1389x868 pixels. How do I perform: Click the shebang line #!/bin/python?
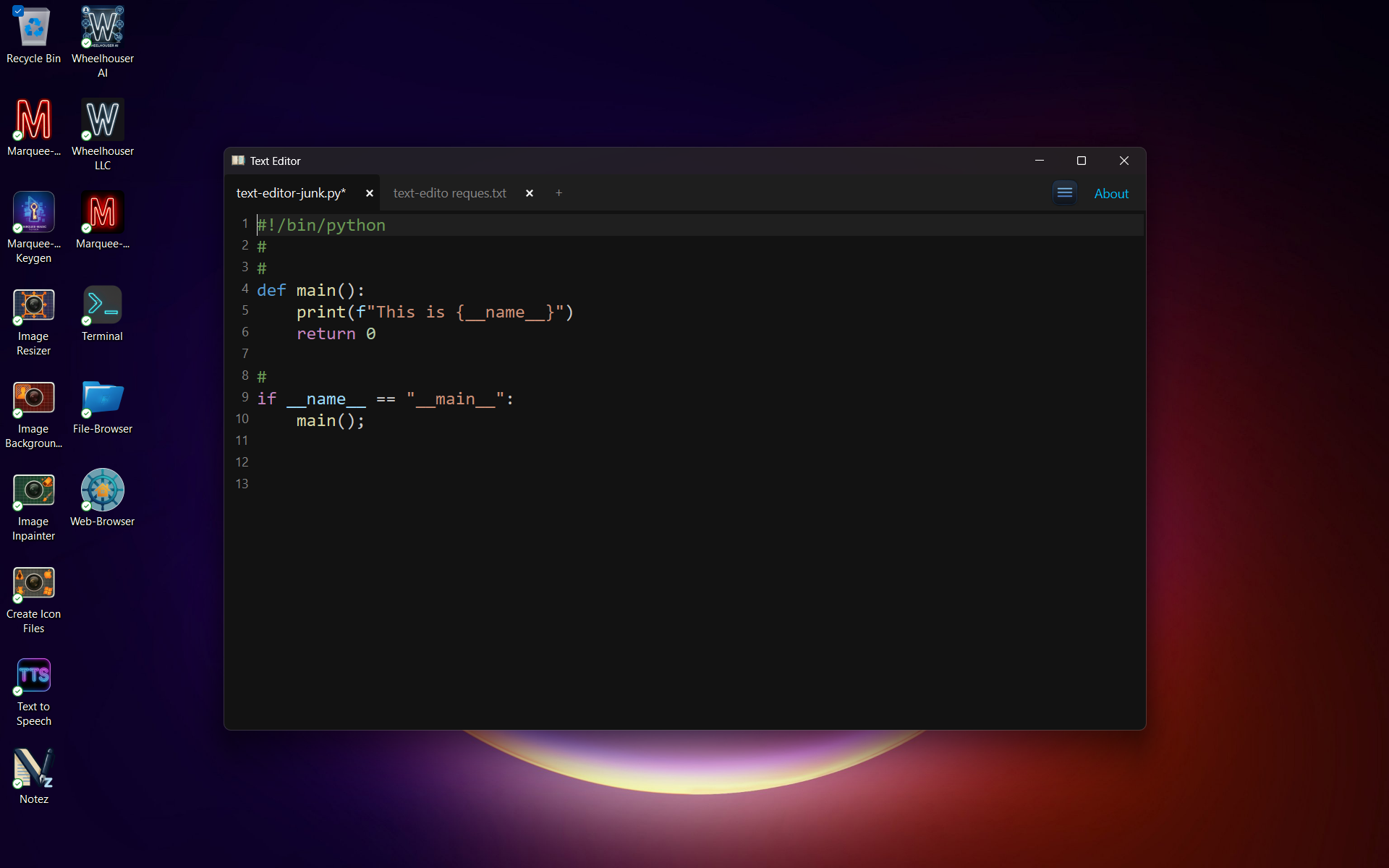[321, 225]
